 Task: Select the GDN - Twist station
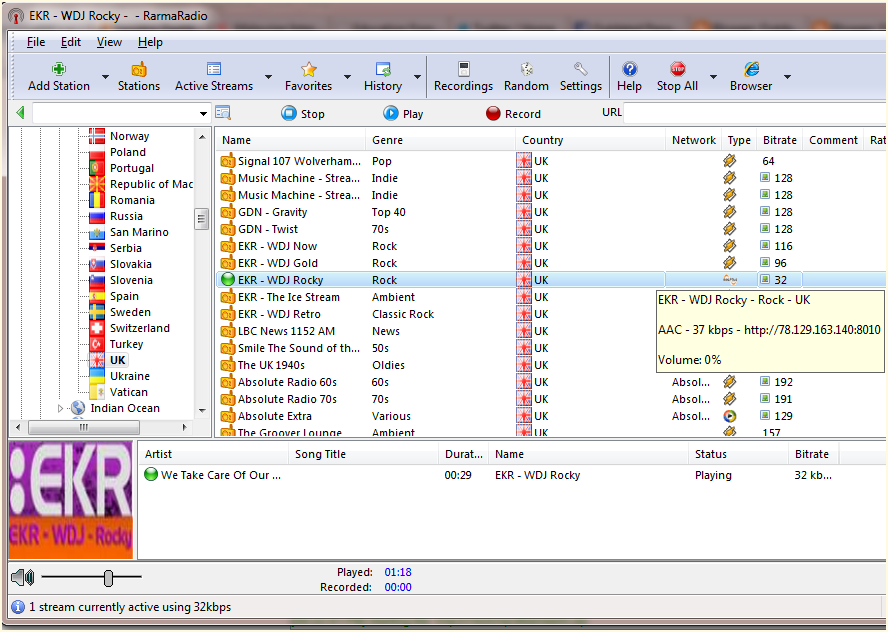[x=268, y=229]
